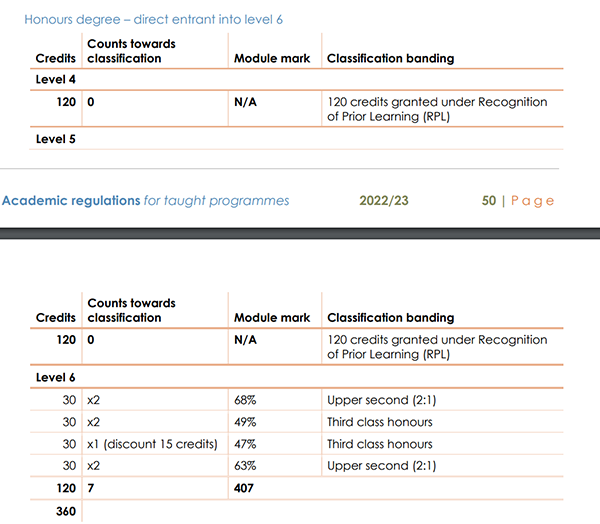Click the 47% module mark value
The height and width of the screenshot is (524, 600).
coord(247,444)
